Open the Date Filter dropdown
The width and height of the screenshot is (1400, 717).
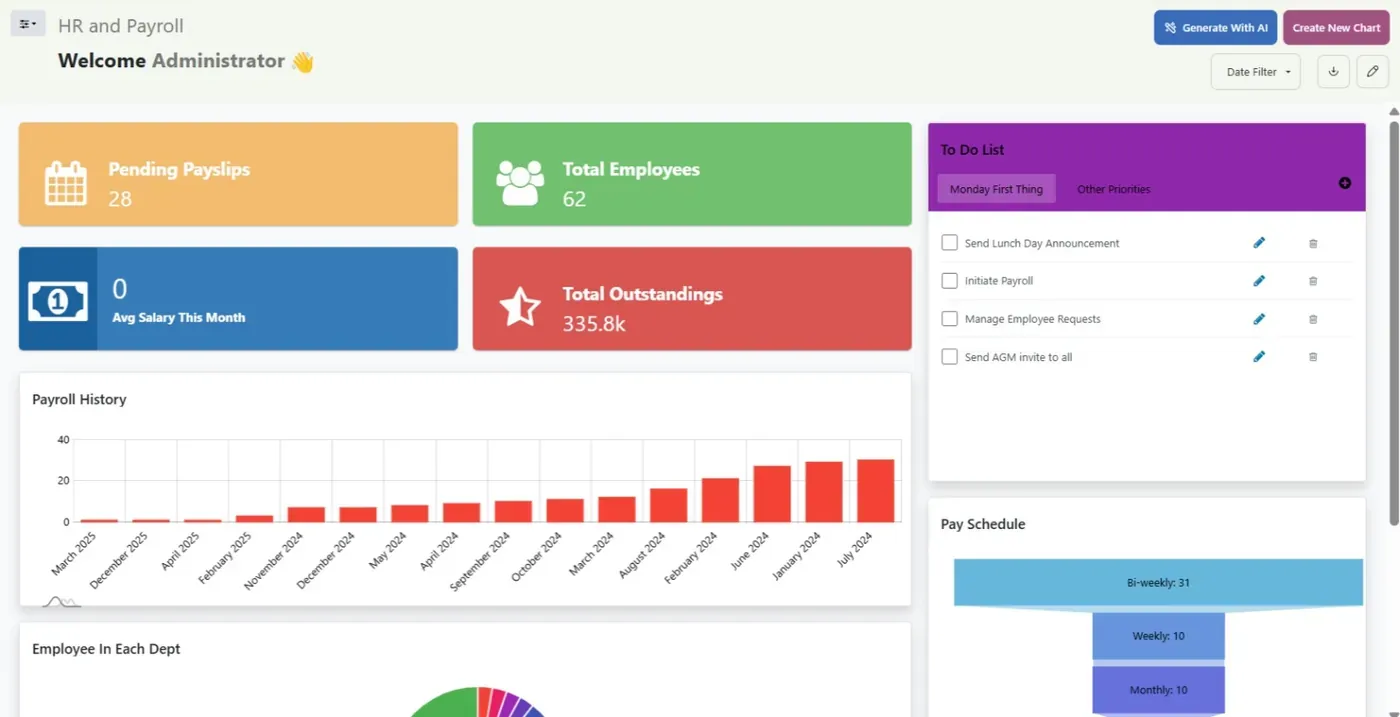[1256, 72]
